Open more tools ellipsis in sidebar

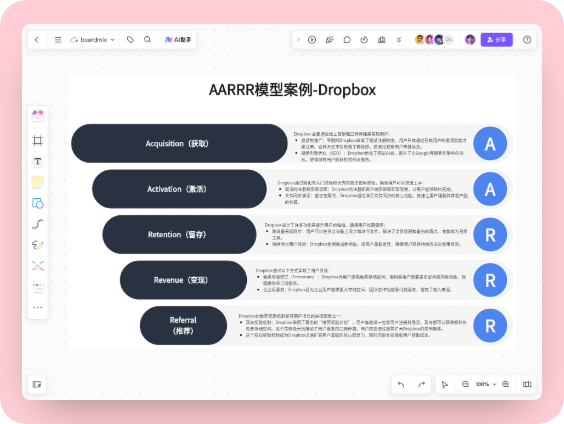(x=38, y=307)
